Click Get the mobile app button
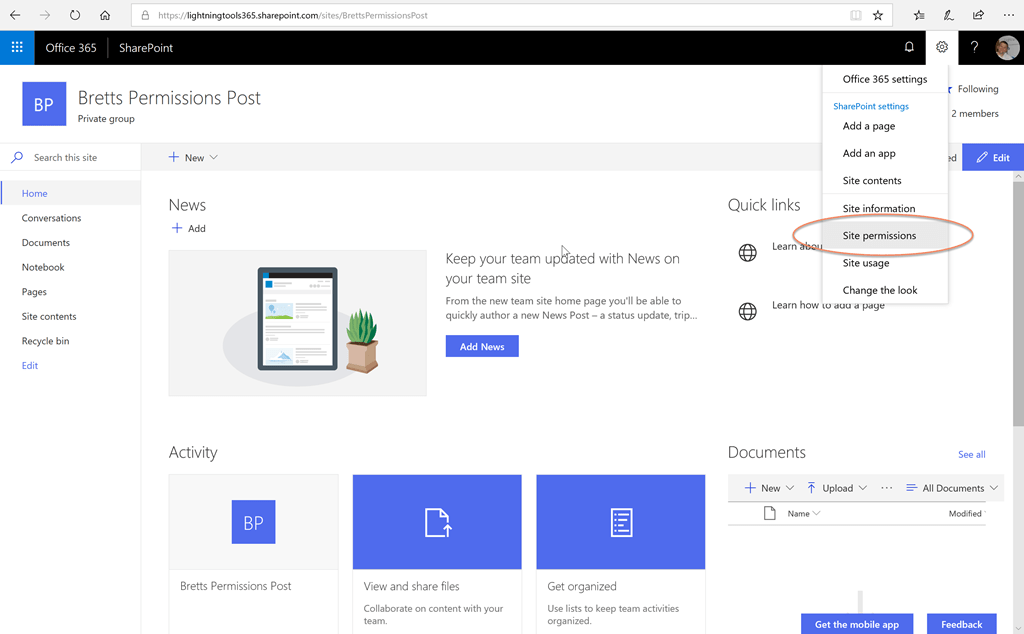 tap(857, 624)
